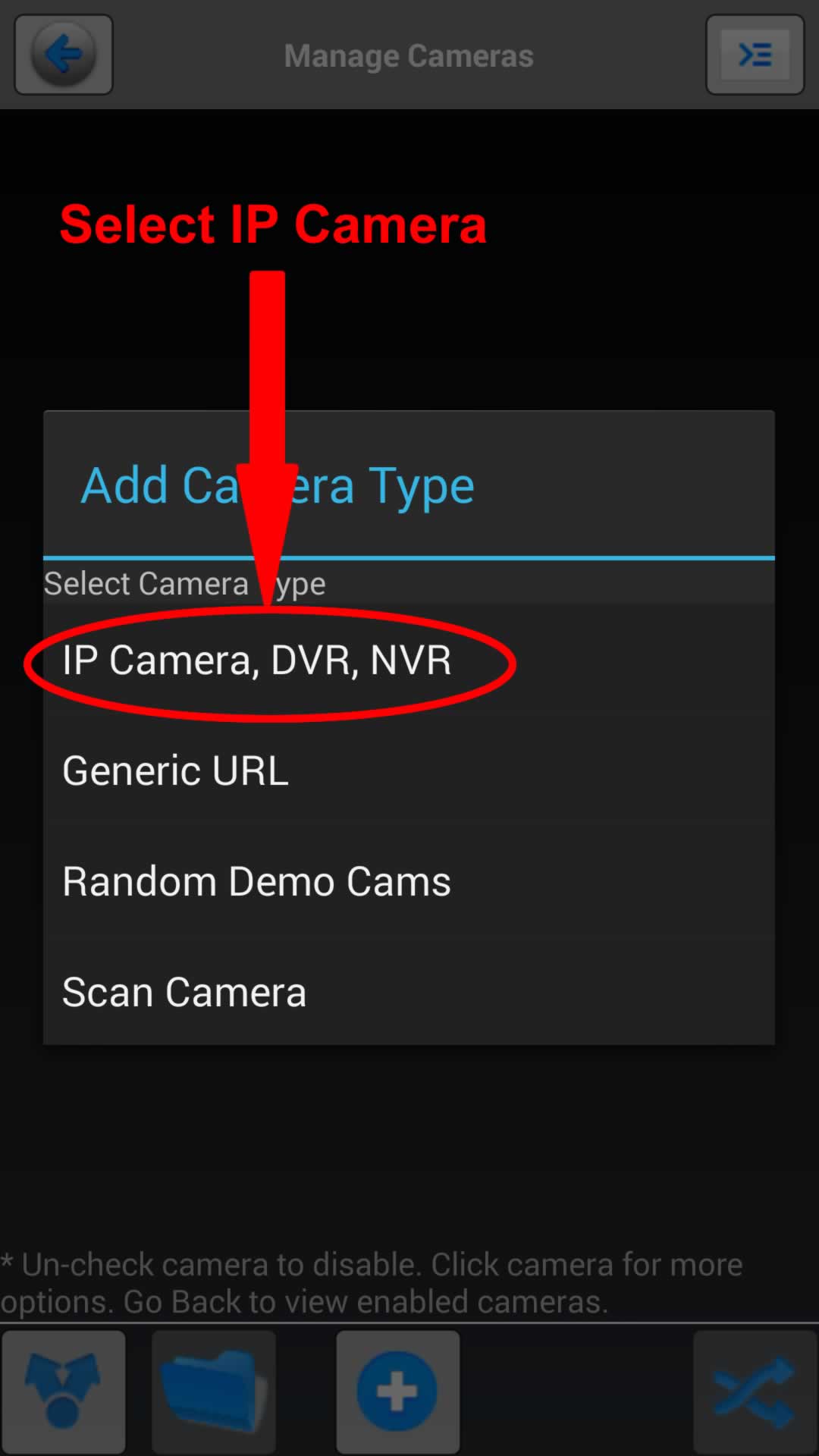Screen dimensions: 819x1456
Task: Choose the Generic URL entry
Action: click(x=409, y=770)
